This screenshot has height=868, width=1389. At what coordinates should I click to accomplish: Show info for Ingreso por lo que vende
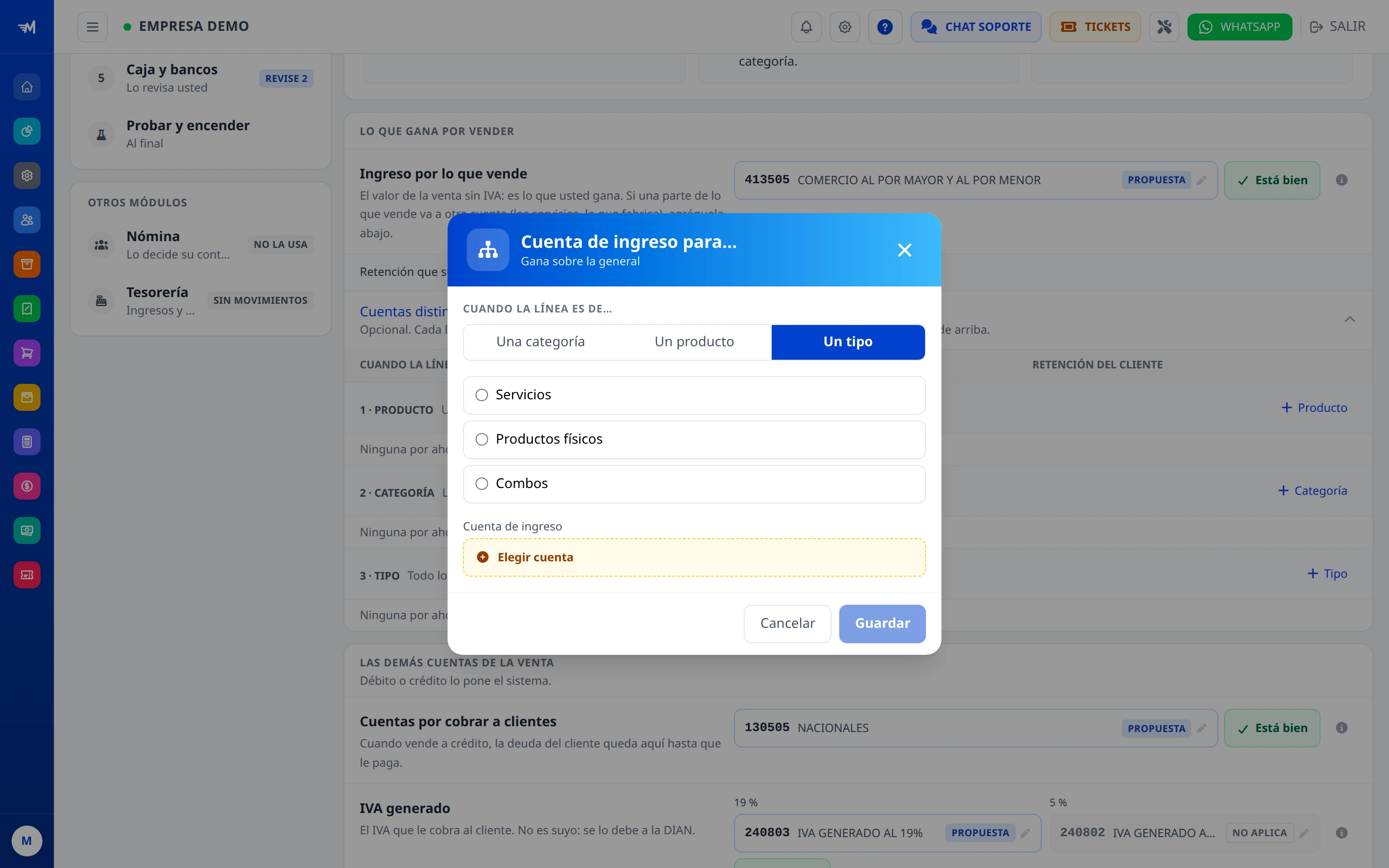pos(1341,180)
